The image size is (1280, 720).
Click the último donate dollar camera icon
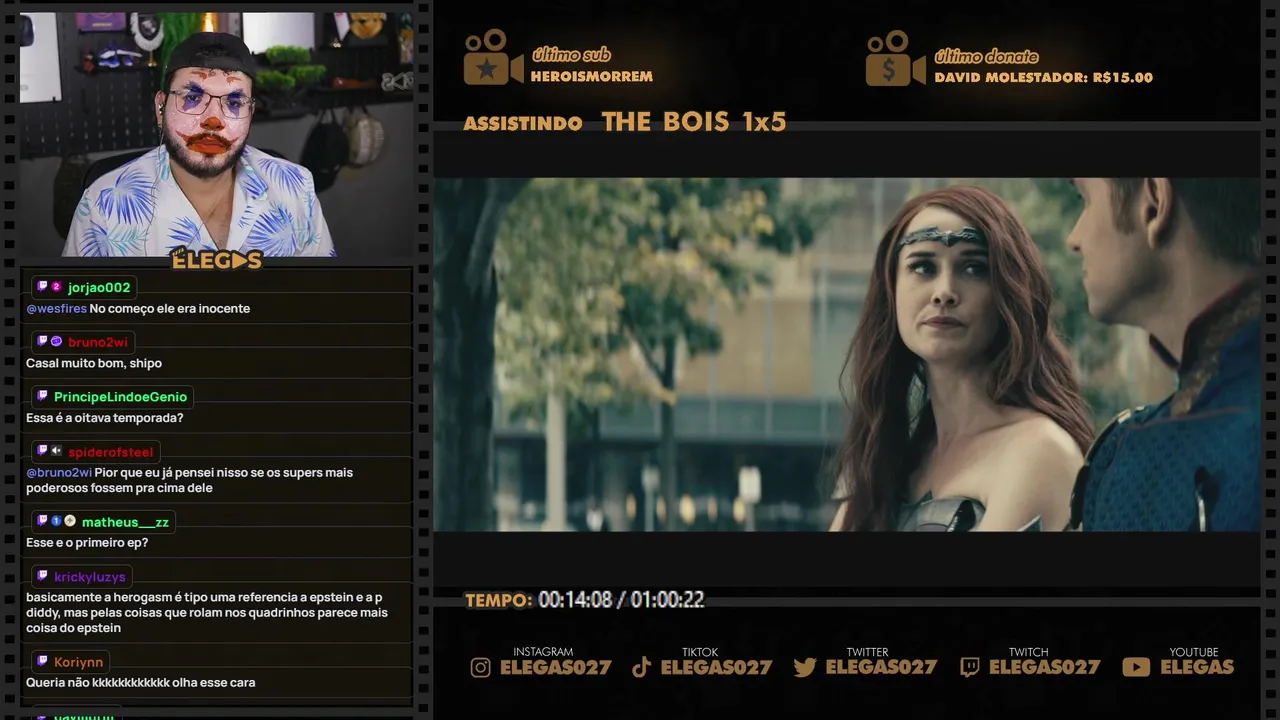pyautogui.click(x=895, y=58)
